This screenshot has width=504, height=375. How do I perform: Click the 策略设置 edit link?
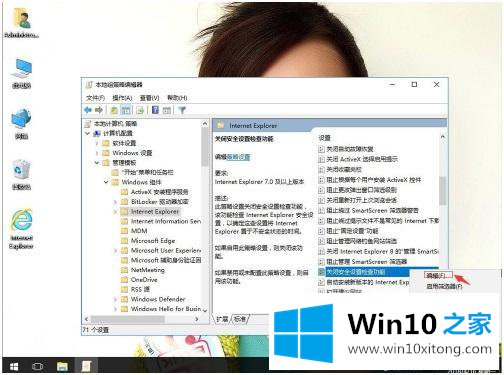coord(238,157)
